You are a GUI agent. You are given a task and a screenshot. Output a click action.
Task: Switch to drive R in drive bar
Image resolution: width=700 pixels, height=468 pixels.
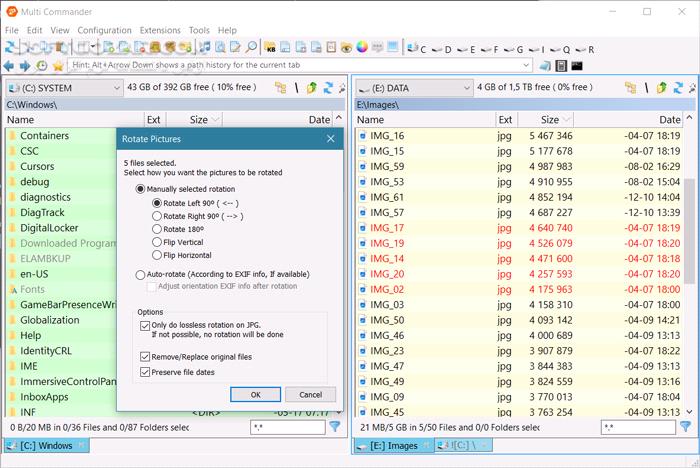tap(585, 49)
